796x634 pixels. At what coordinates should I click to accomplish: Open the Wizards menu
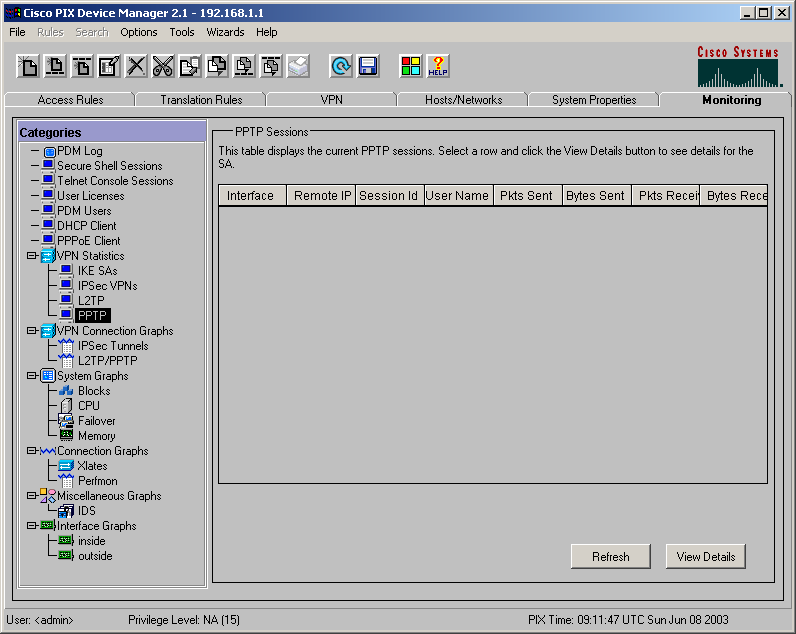[225, 32]
